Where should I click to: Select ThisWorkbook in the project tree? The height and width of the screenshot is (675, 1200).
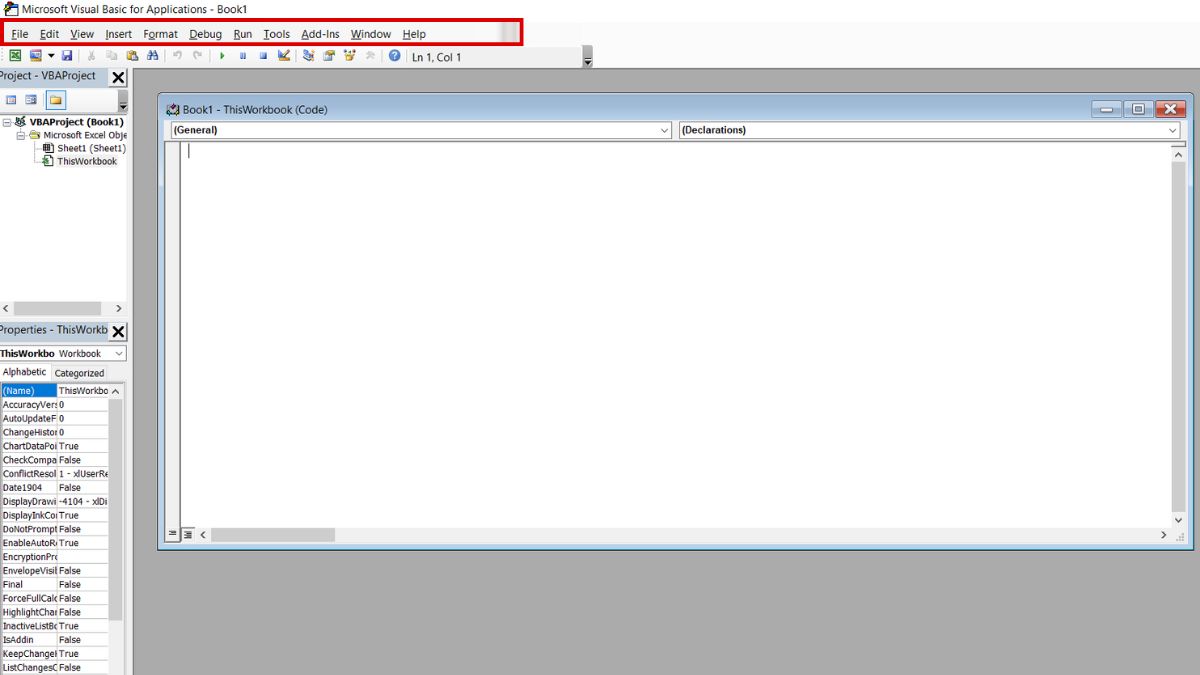(86, 161)
